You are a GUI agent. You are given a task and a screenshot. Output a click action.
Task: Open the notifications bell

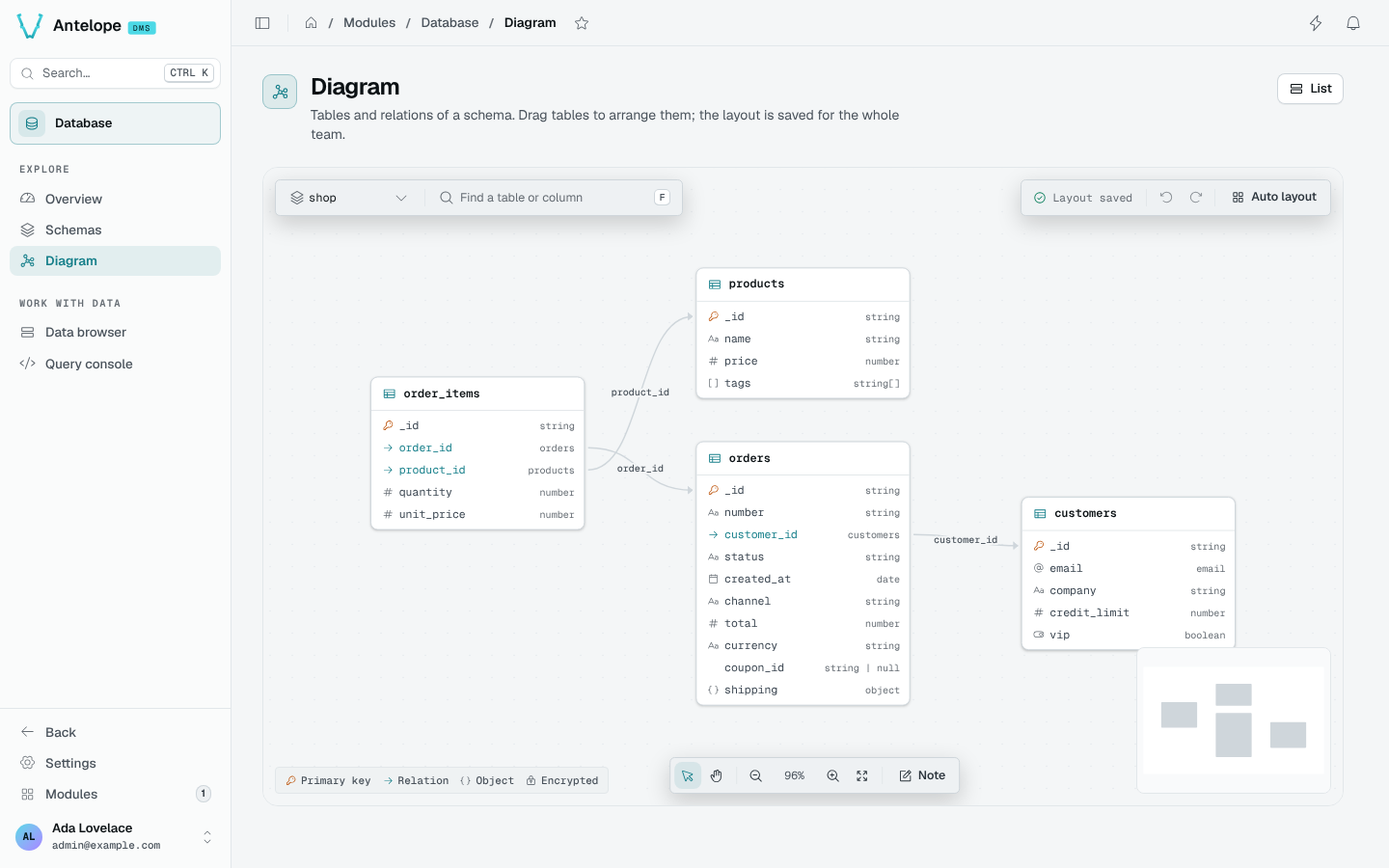tap(1353, 23)
